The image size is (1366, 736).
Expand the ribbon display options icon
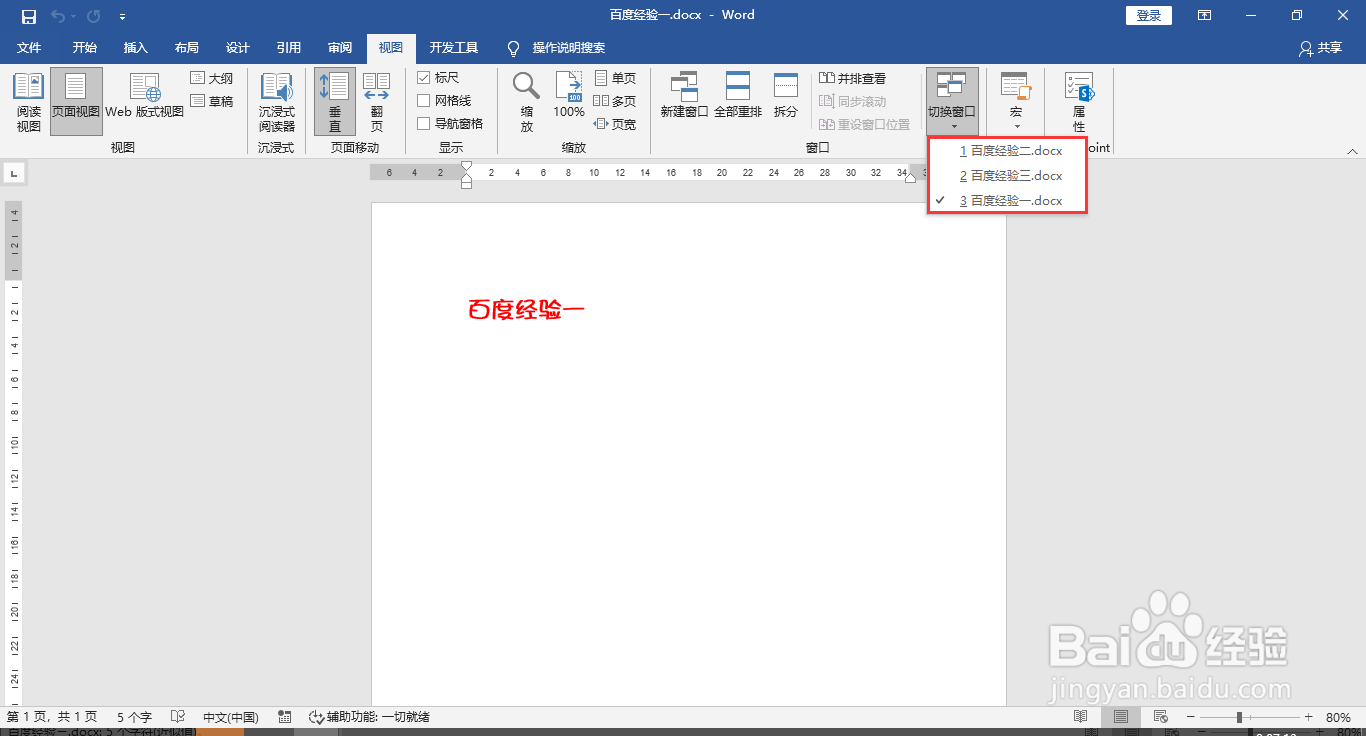pos(1204,15)
